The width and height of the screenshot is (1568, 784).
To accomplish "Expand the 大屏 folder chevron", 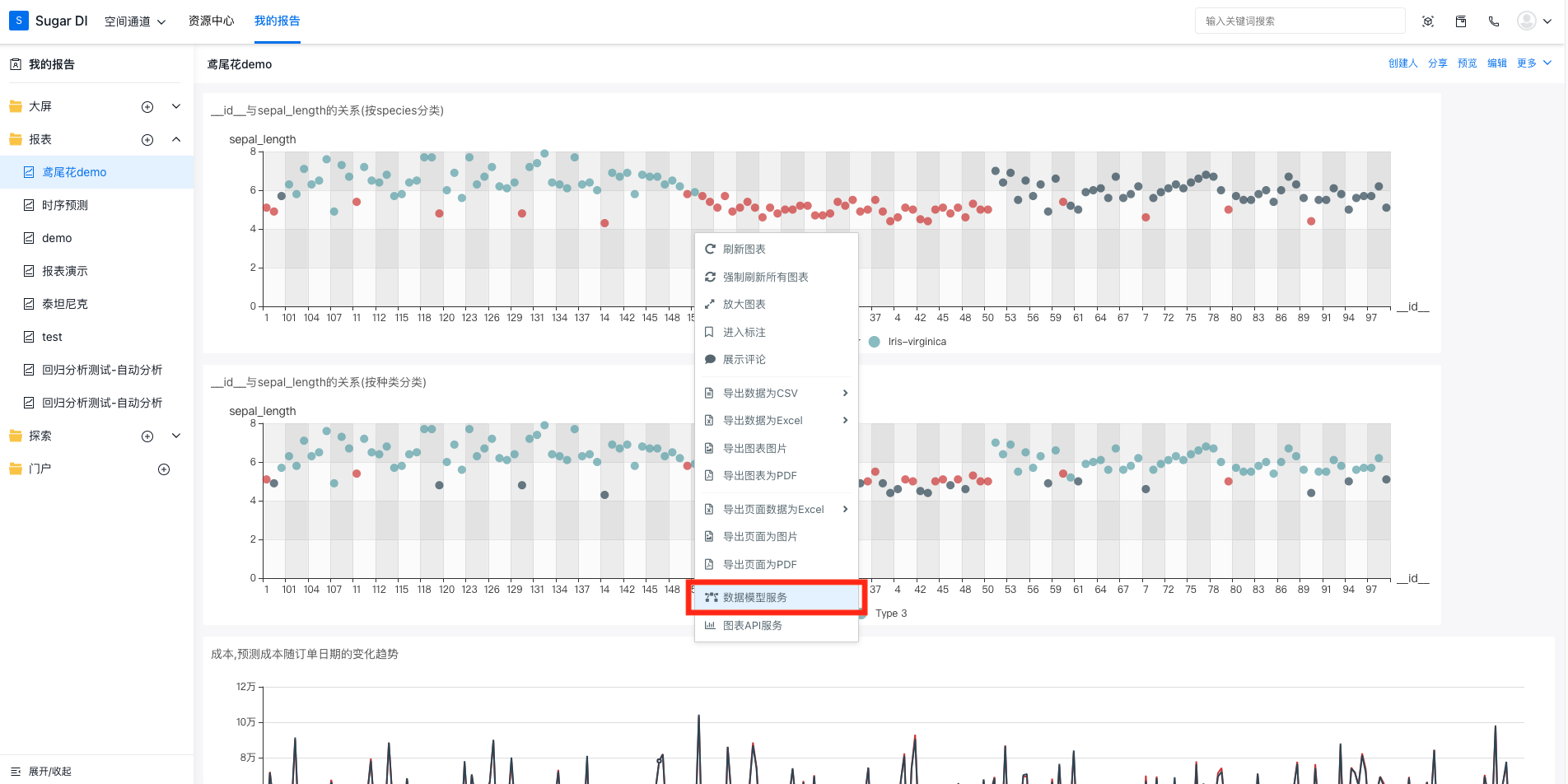I will coord(176,106).
